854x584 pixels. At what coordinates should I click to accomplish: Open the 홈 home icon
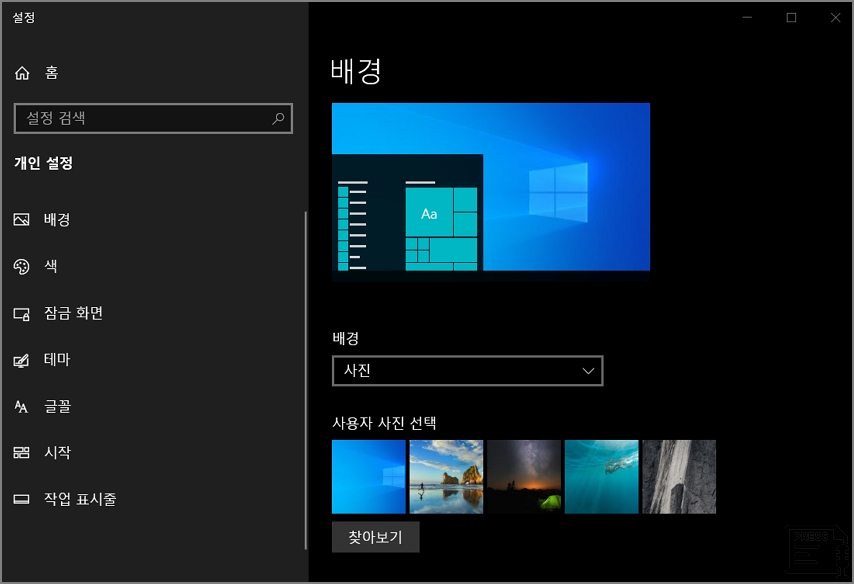pyautogui.click(x=22, y=72)
